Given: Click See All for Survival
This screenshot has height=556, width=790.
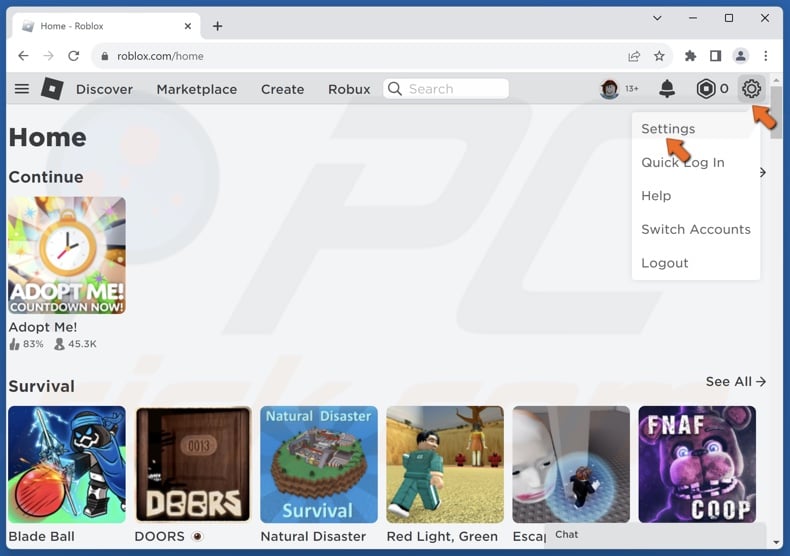Looking at the screenshot, I should [x=735, y=381].
